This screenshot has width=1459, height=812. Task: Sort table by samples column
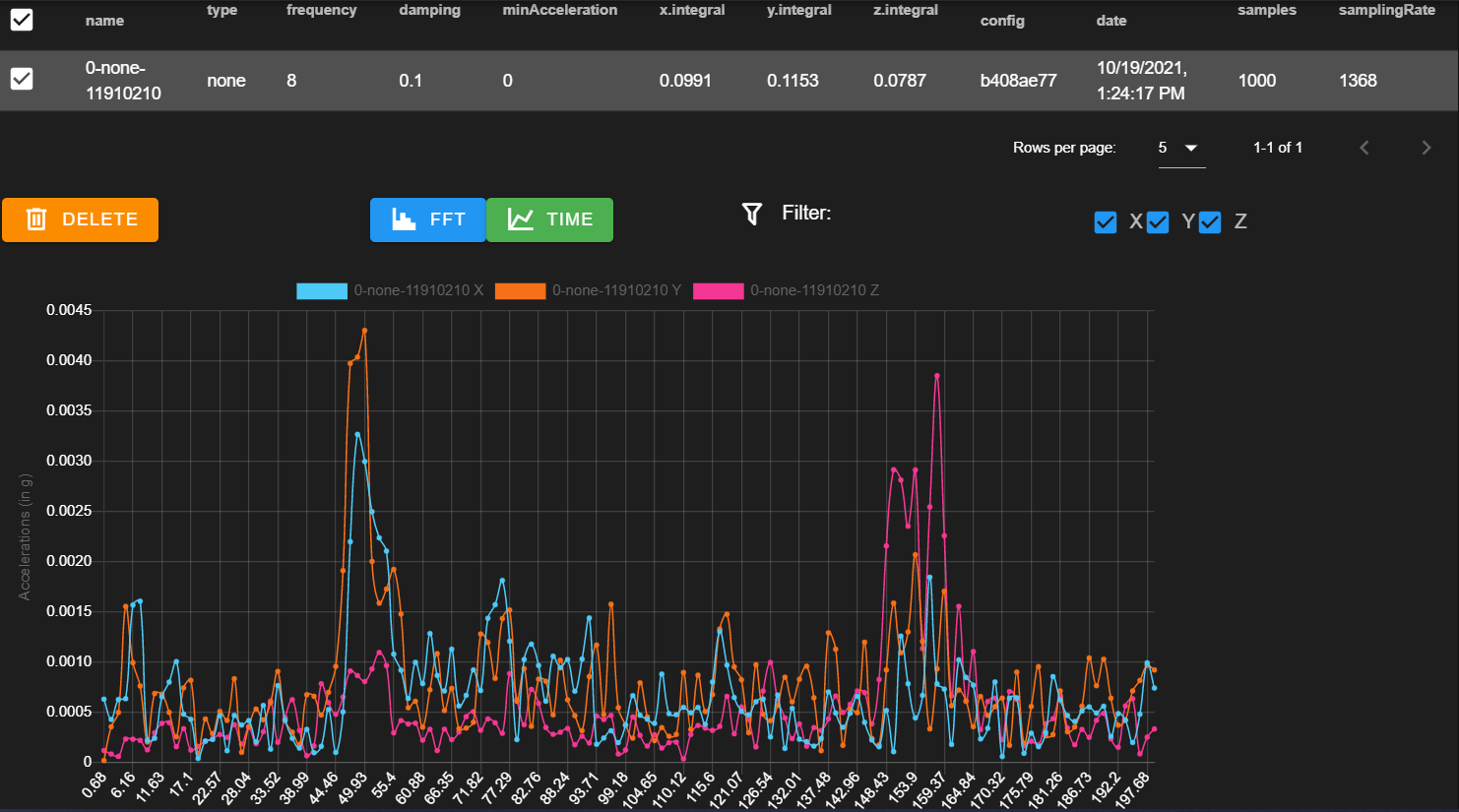(1267, 10)
